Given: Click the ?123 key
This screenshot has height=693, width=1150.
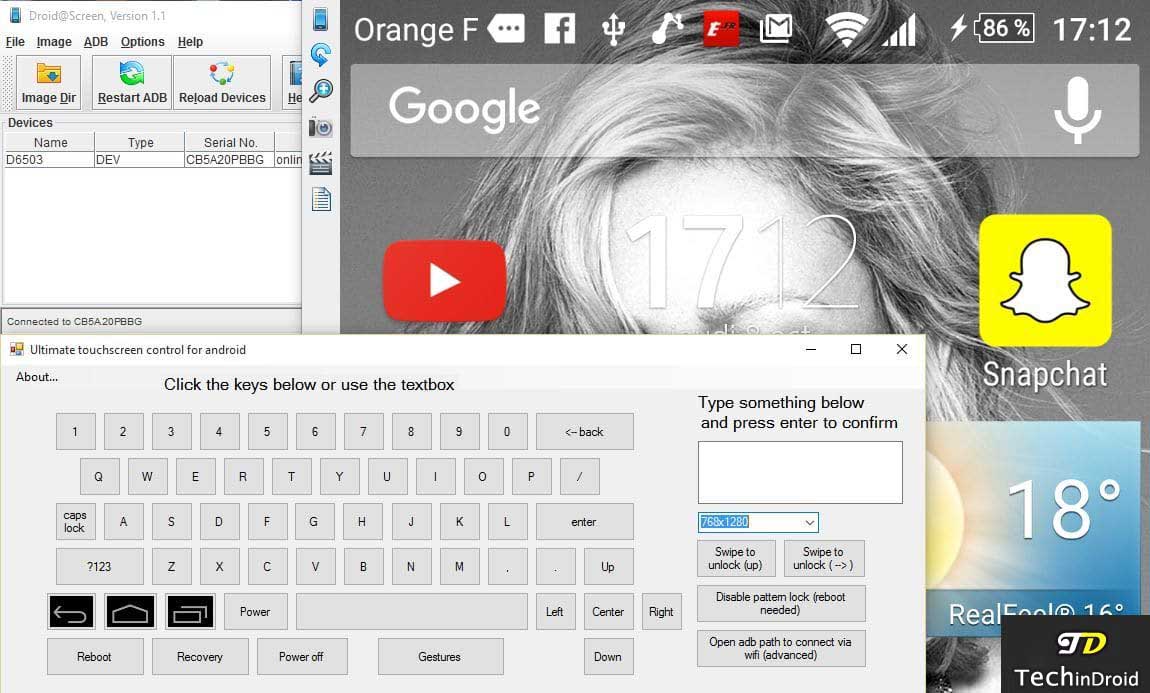Looking at the screenshot, I should click(99, 567).
